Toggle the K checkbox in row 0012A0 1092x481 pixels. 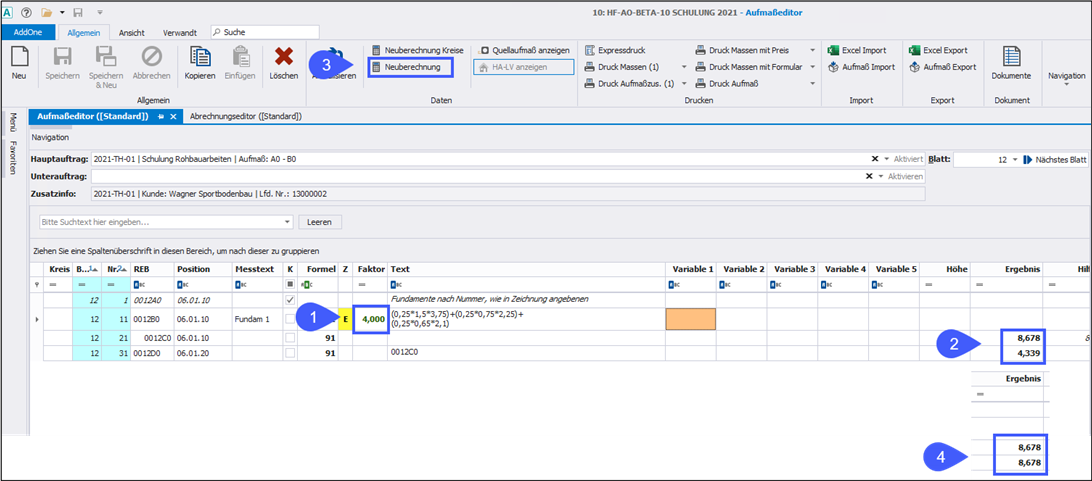pos(290,300)
